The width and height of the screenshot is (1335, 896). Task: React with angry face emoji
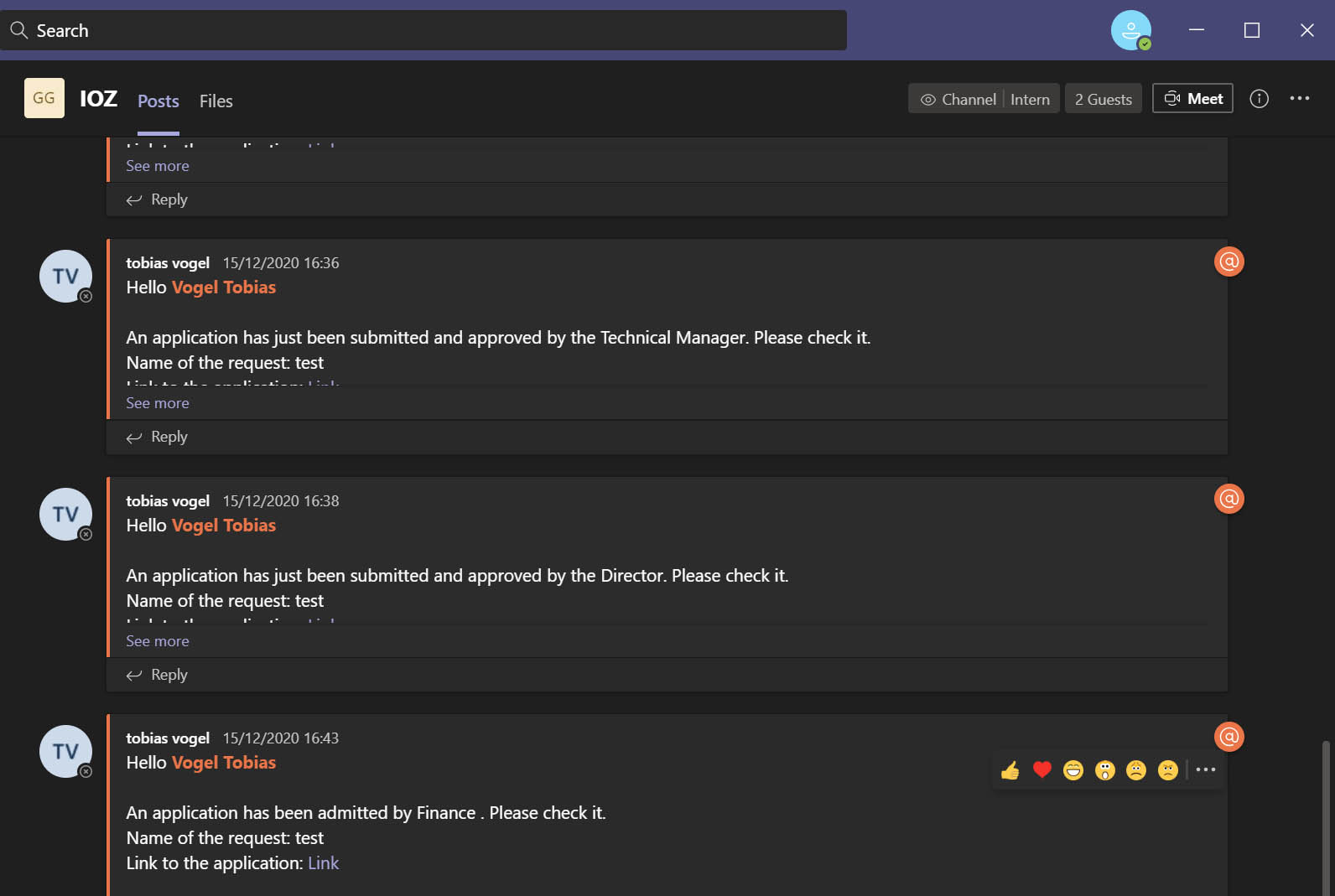[x=1168, y=770]
